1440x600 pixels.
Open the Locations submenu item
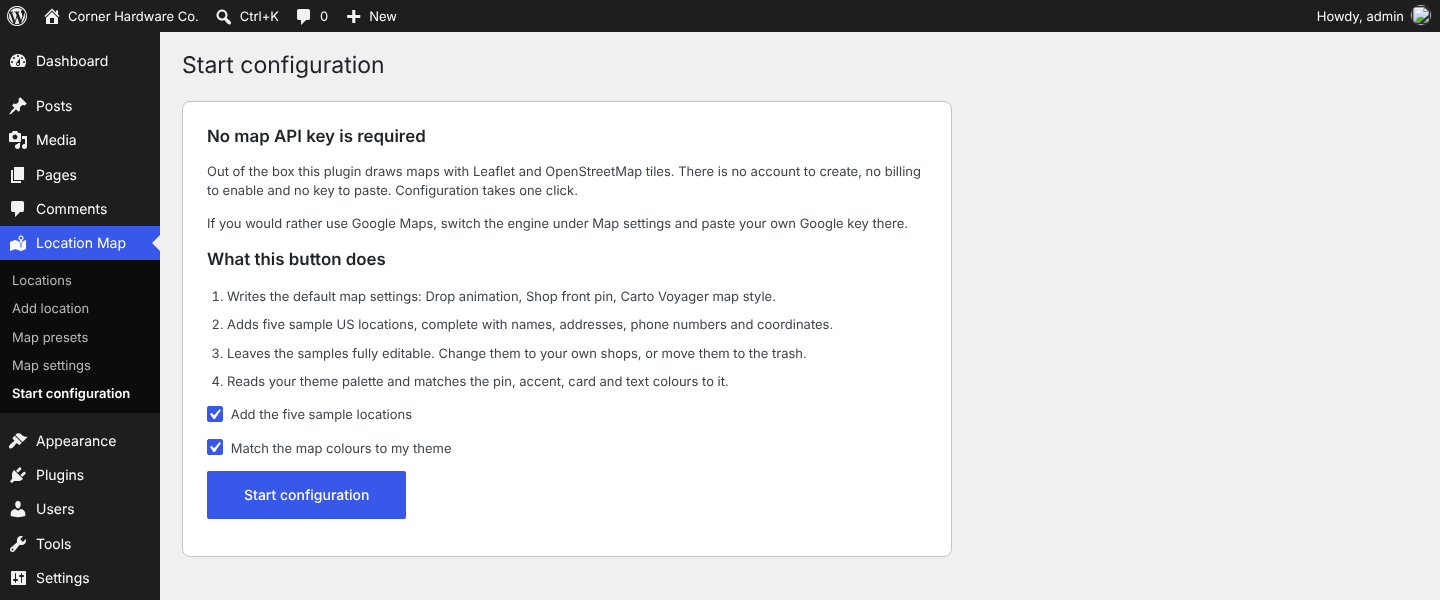42,281
